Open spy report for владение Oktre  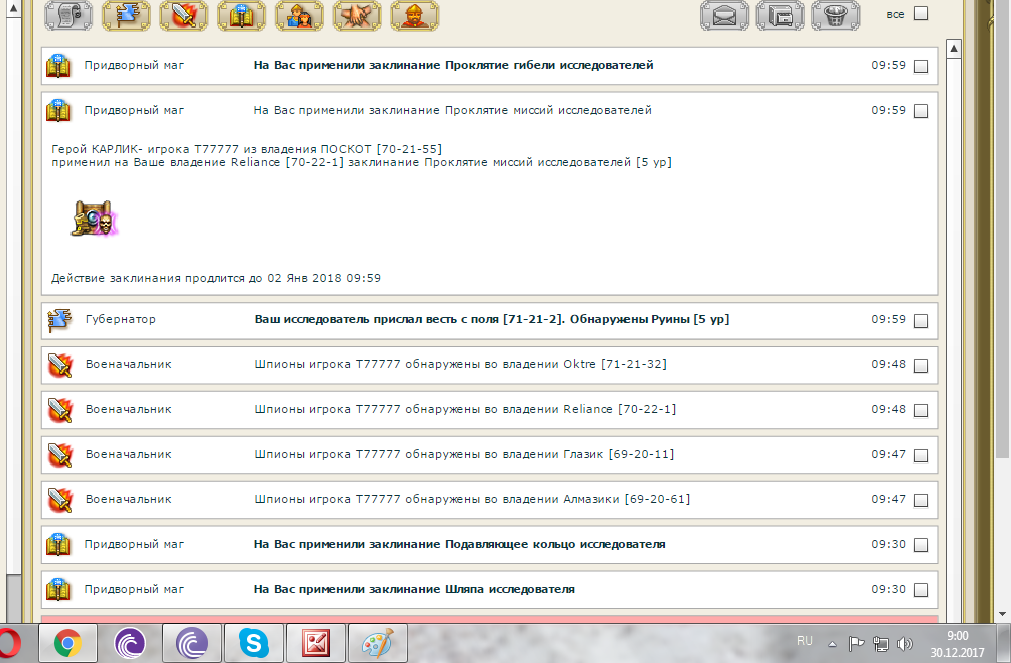(459, 364)
